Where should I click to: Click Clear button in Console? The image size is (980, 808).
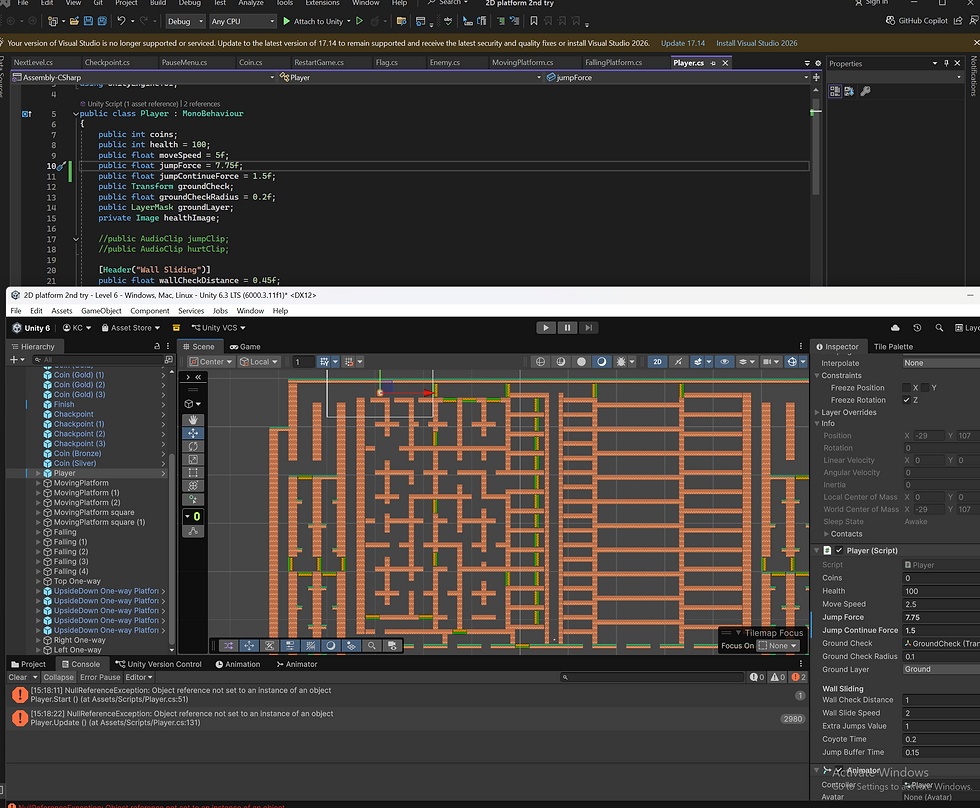point(18,677)
